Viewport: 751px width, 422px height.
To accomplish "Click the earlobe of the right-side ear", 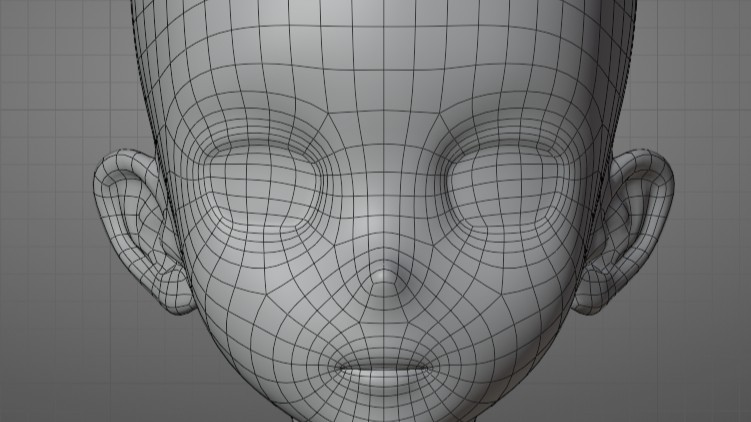I will click(592, 293).
